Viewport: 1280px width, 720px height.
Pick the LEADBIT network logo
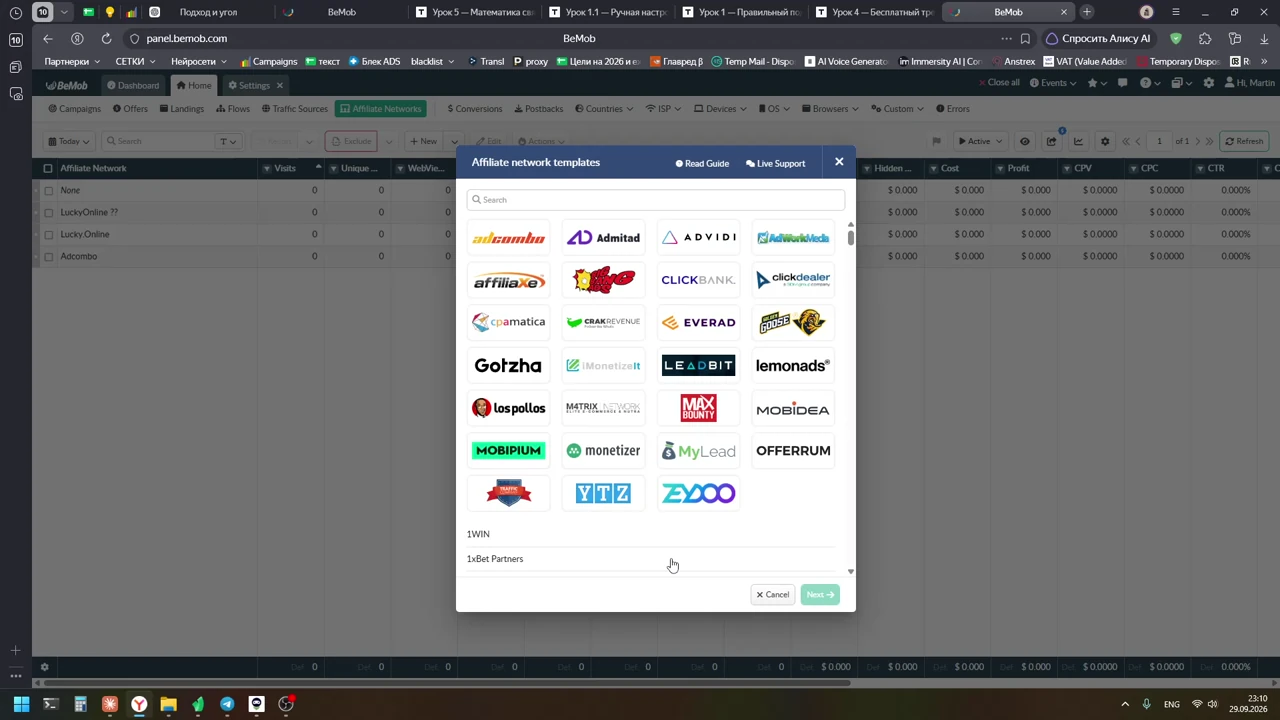[698, 365]
